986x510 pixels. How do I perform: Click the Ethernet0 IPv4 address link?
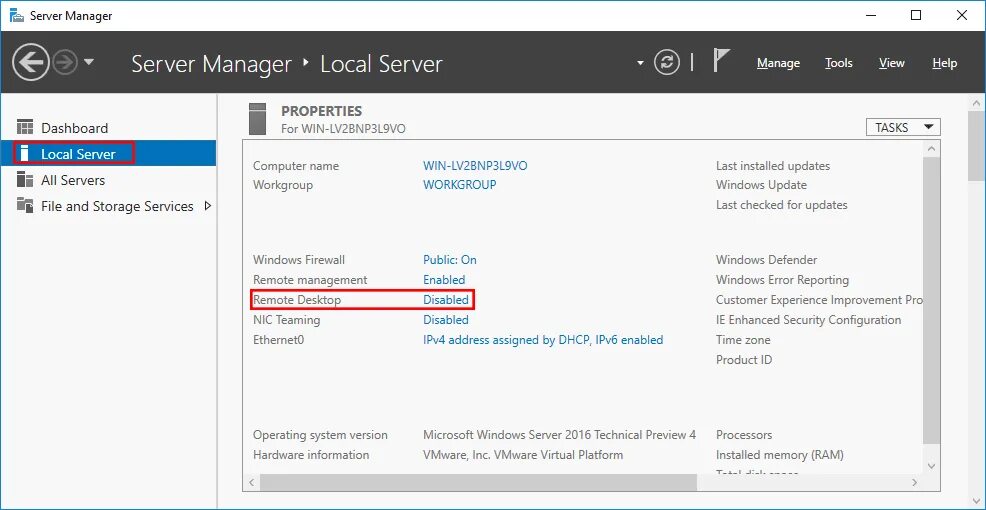click(543, 340)
